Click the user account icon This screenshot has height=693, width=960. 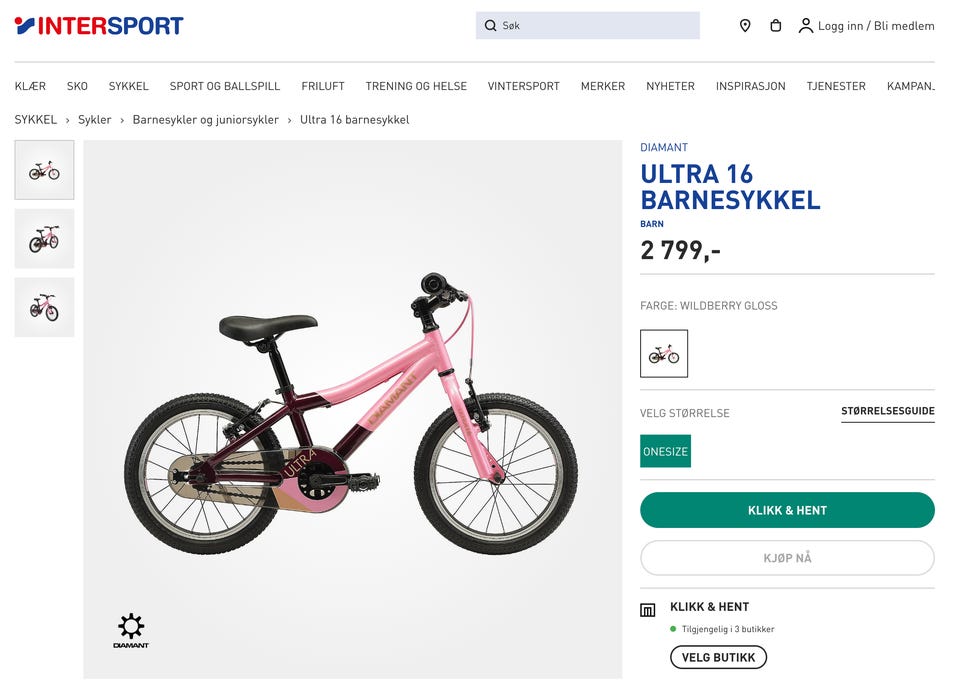(805, 26)
